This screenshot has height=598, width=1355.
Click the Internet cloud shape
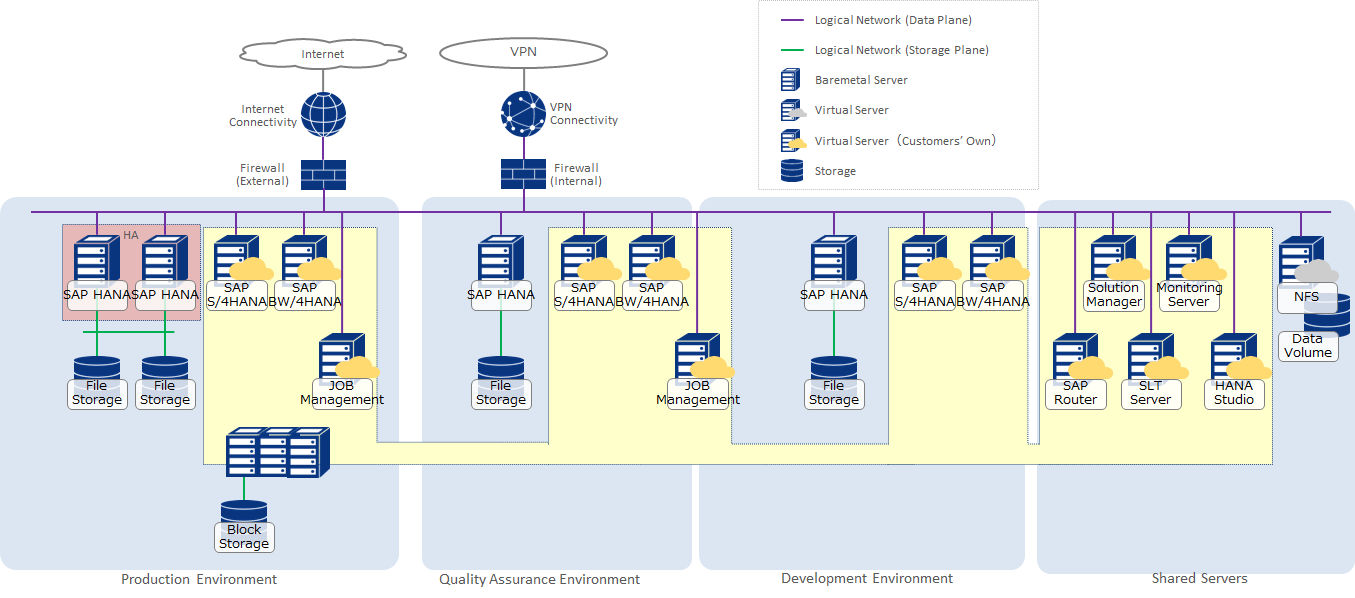click(323, 53)
